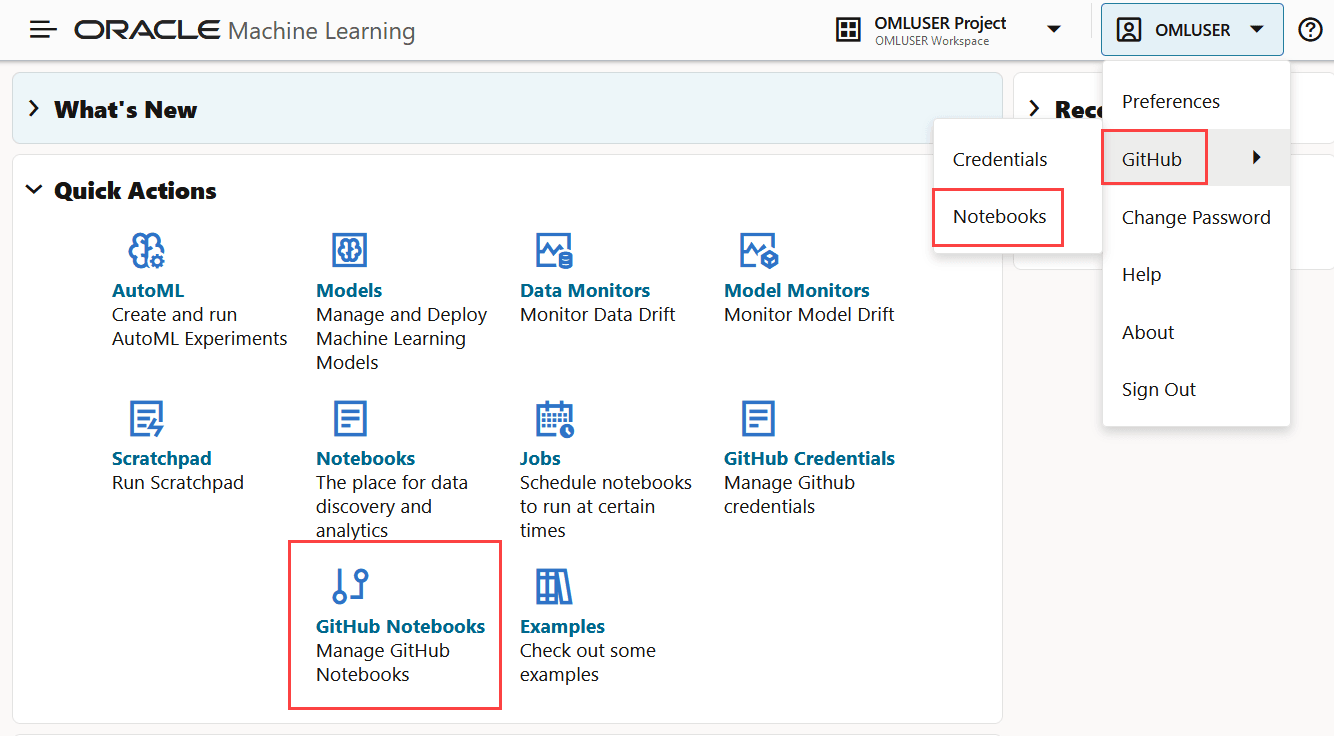This screenshot has height=736, width=1334.
Task: Click the Model Monitors icon
Action: pos(758,250)
